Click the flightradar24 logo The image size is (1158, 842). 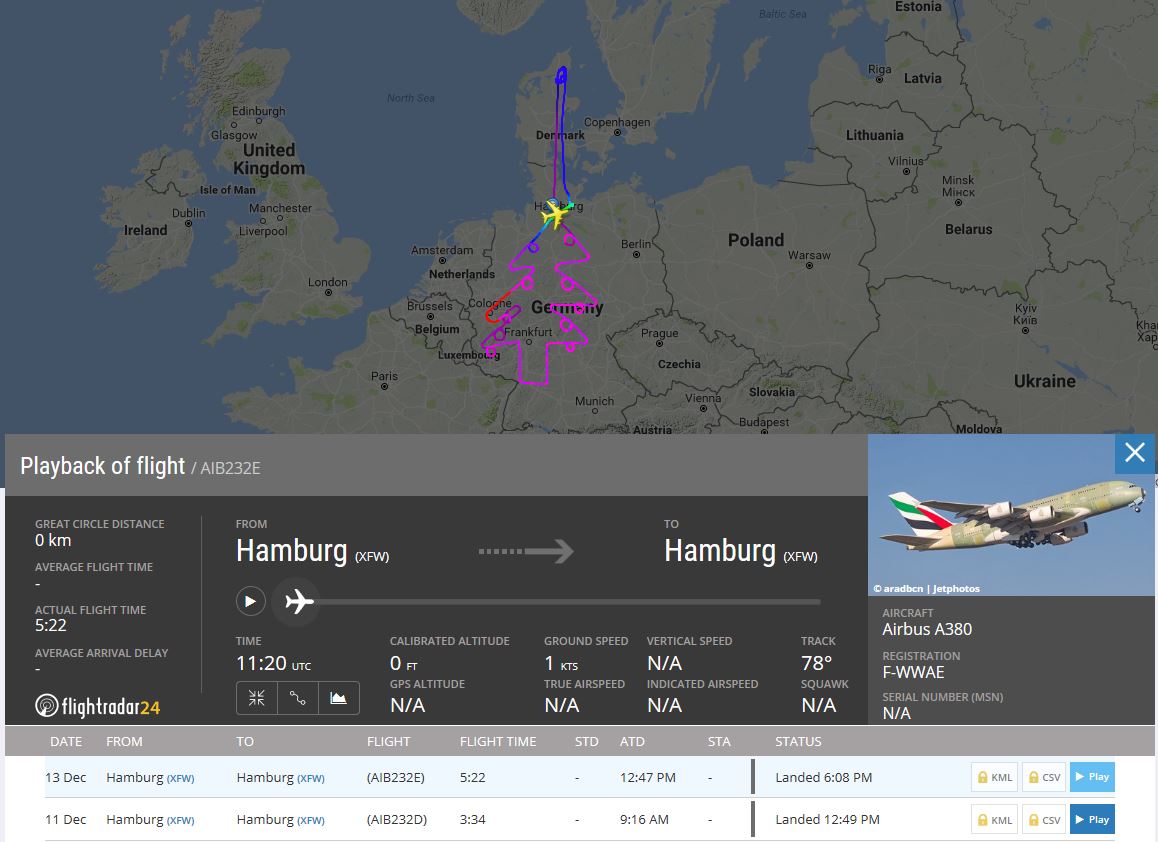(97, 706)
